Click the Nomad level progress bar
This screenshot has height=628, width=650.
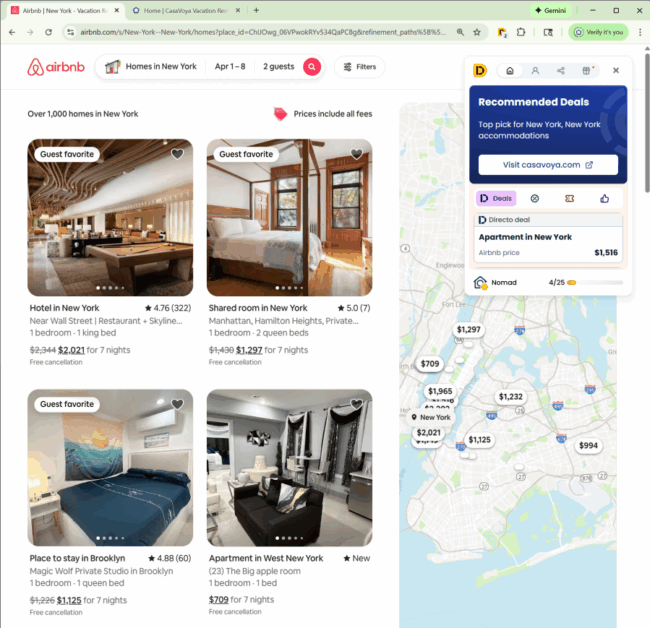point(595,283)
